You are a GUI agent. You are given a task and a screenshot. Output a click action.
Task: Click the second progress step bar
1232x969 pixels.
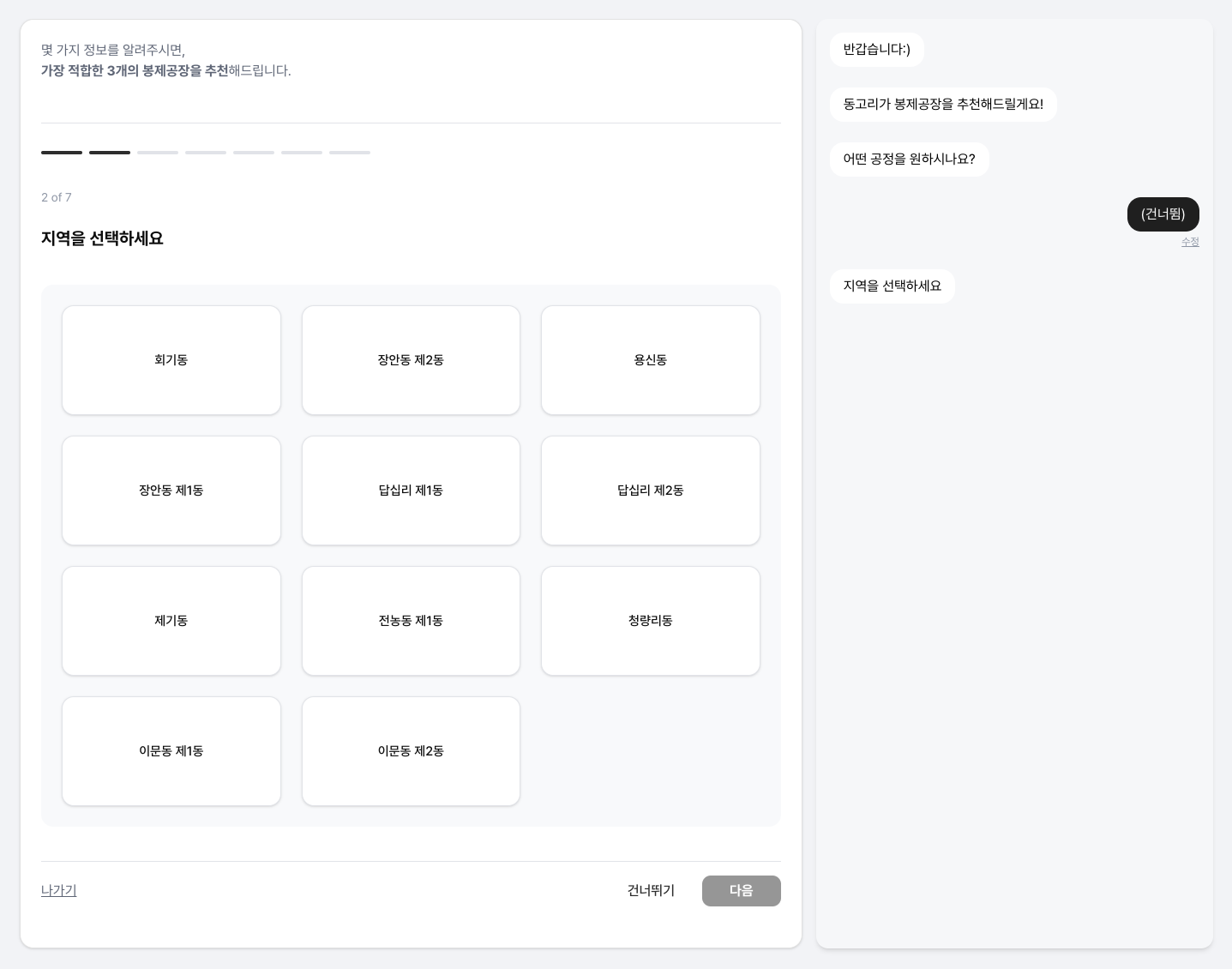110,153
